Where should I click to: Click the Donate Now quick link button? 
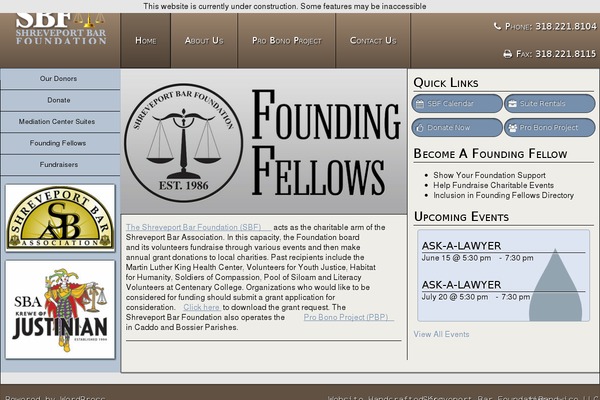click(x=457, y=128)
